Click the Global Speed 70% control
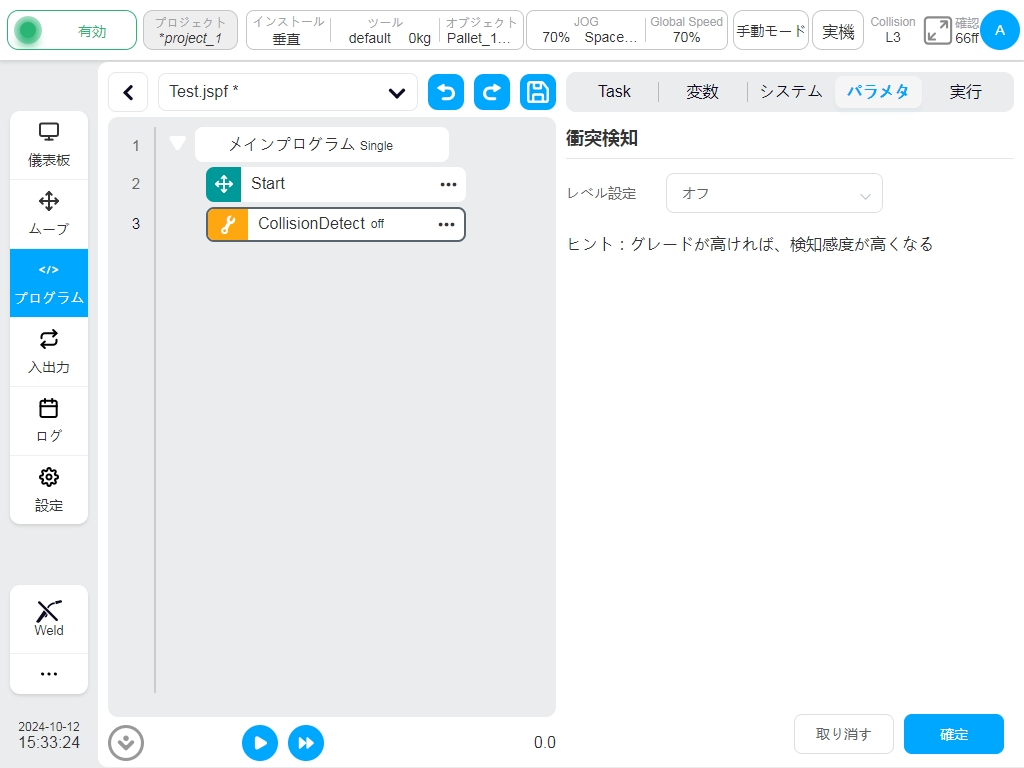Image resolution: width=1024 pixels, height=768 pixels. [686, 31]
